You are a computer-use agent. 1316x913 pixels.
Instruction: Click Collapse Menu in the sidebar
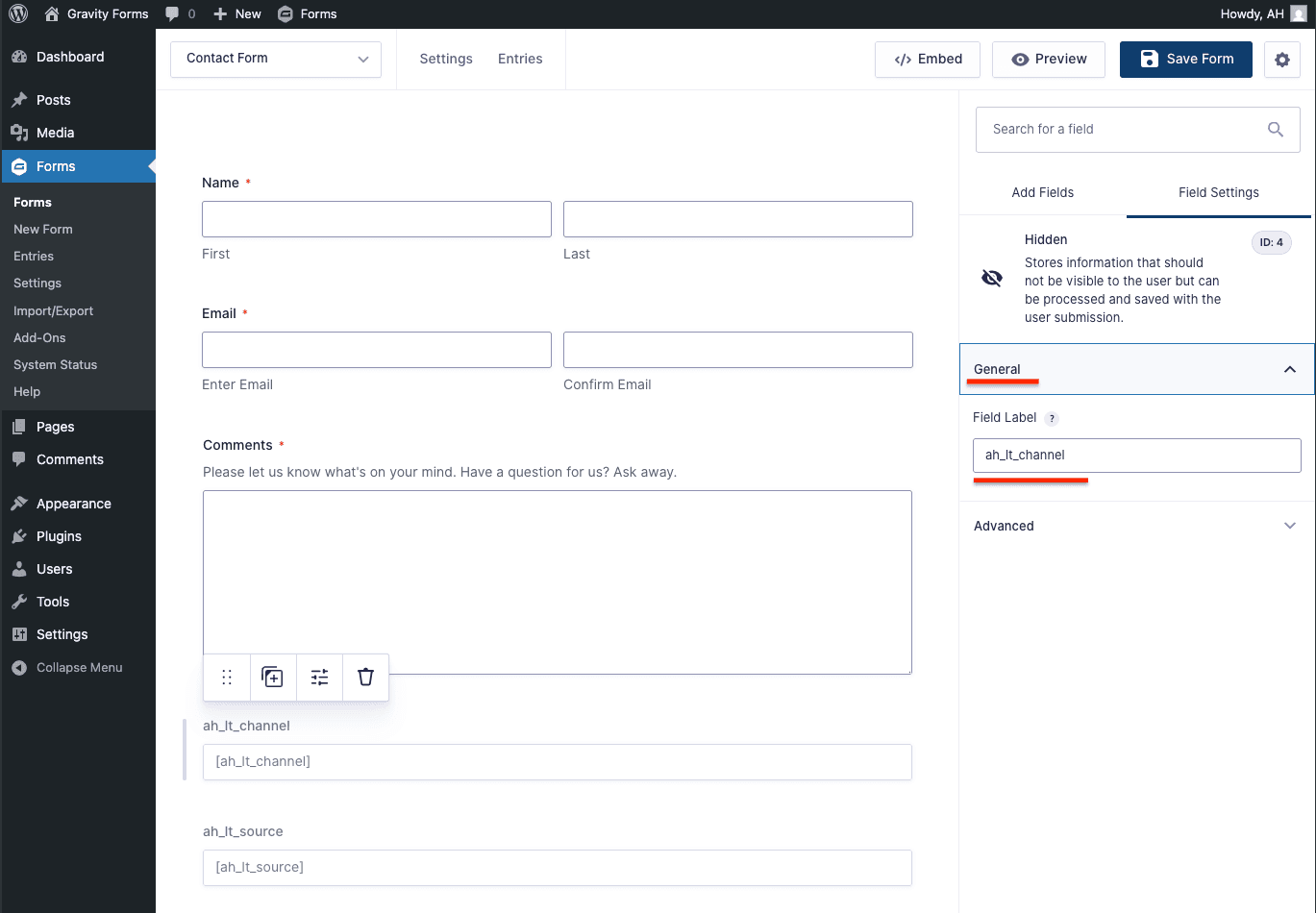(x=79, y=667)
